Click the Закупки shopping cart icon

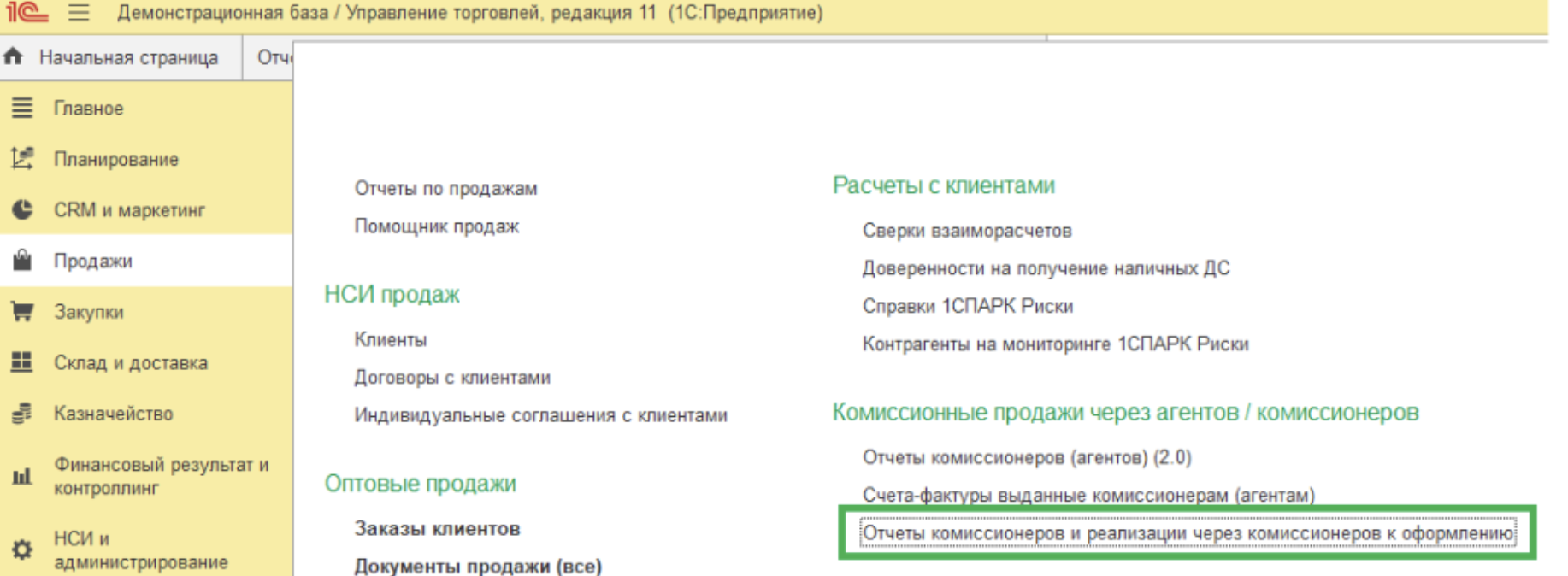click(22, 312)
